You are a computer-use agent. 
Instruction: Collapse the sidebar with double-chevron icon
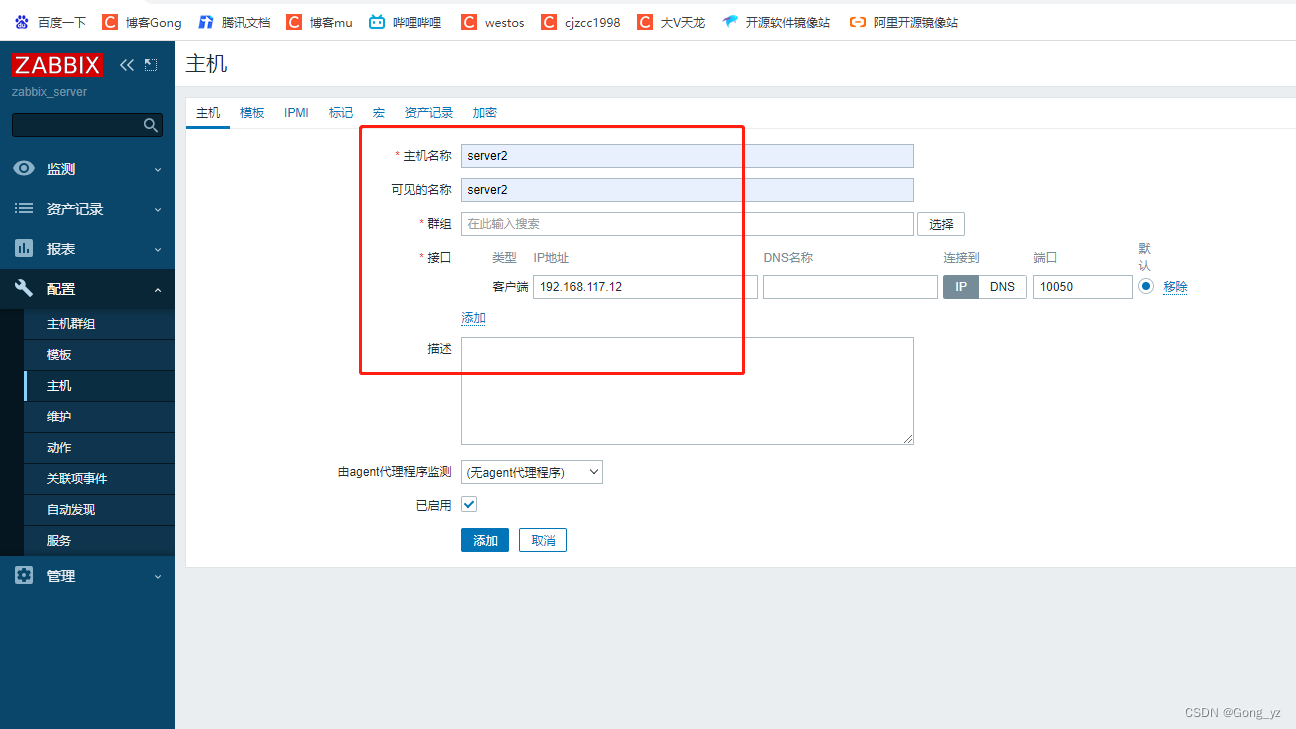pos(127,65)
